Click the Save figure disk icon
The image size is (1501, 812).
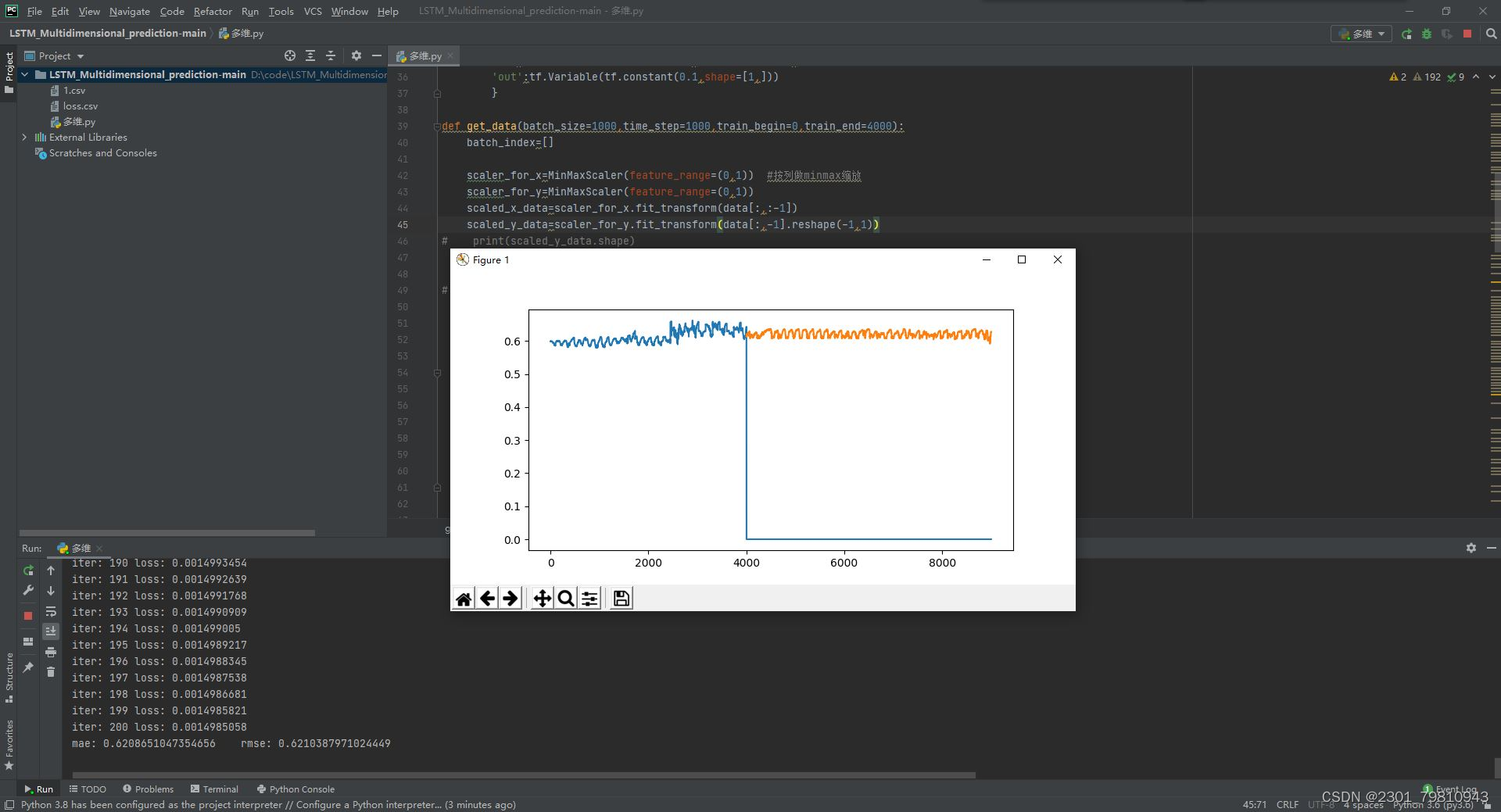[x=622, y=599]
